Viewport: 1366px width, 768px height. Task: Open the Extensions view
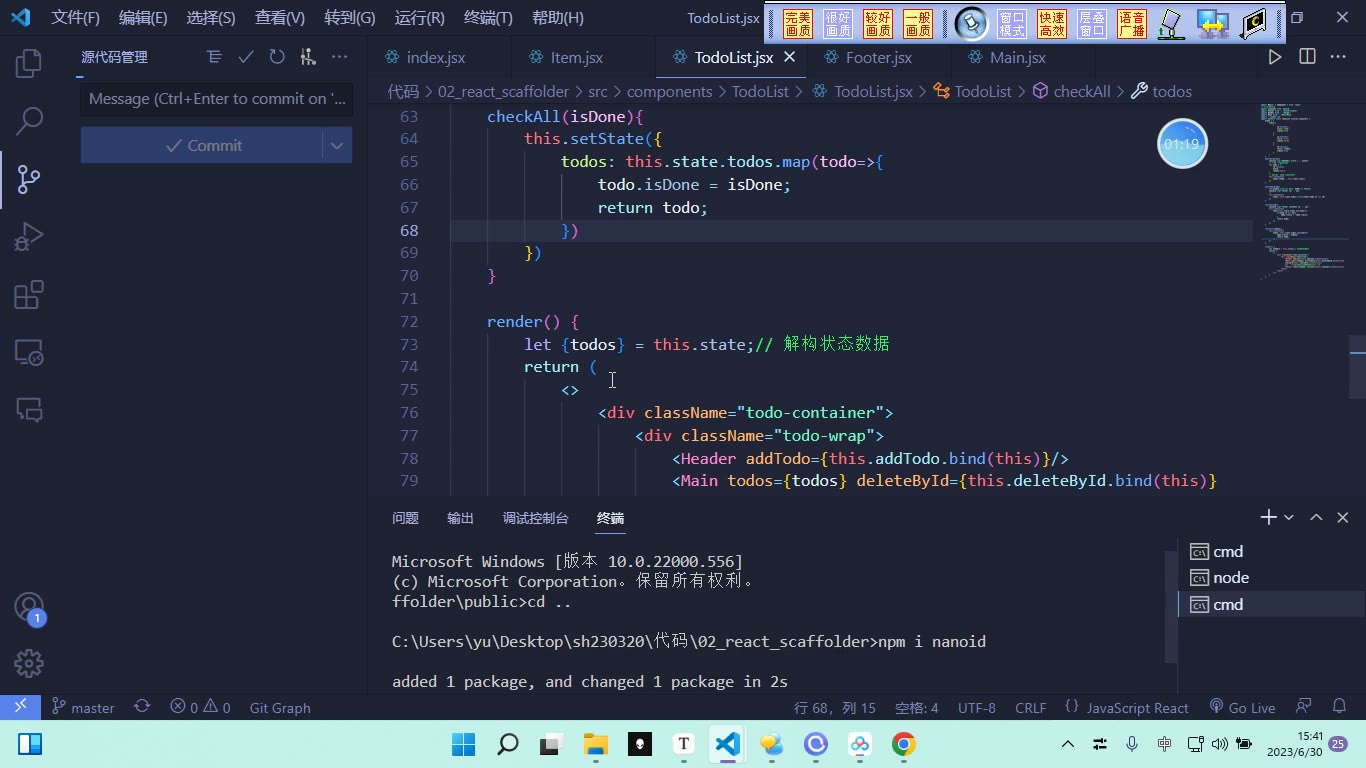pos(29,295)
